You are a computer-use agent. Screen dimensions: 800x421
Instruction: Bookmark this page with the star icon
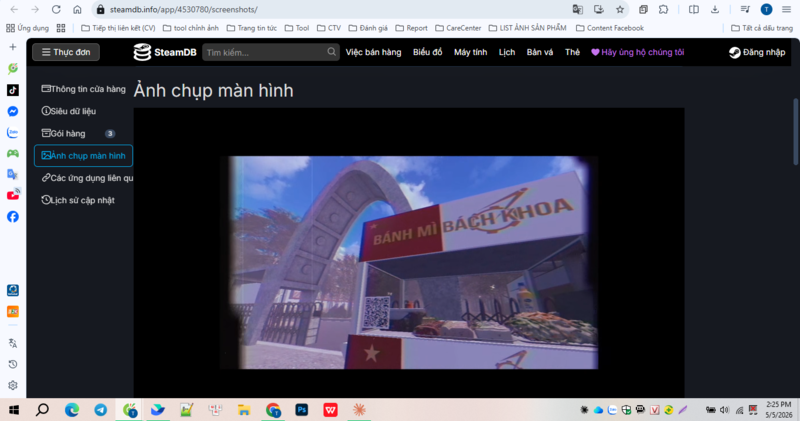click(620, 9)
